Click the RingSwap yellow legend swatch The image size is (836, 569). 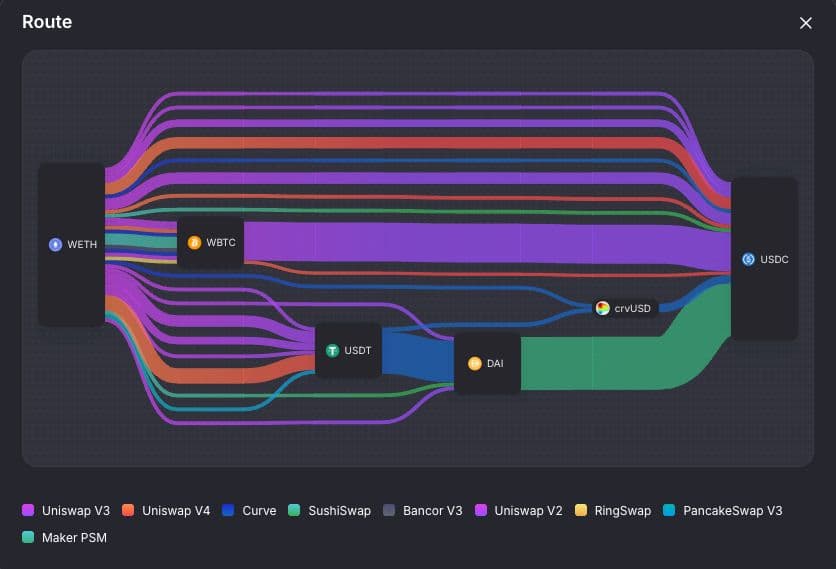[581, 510]
